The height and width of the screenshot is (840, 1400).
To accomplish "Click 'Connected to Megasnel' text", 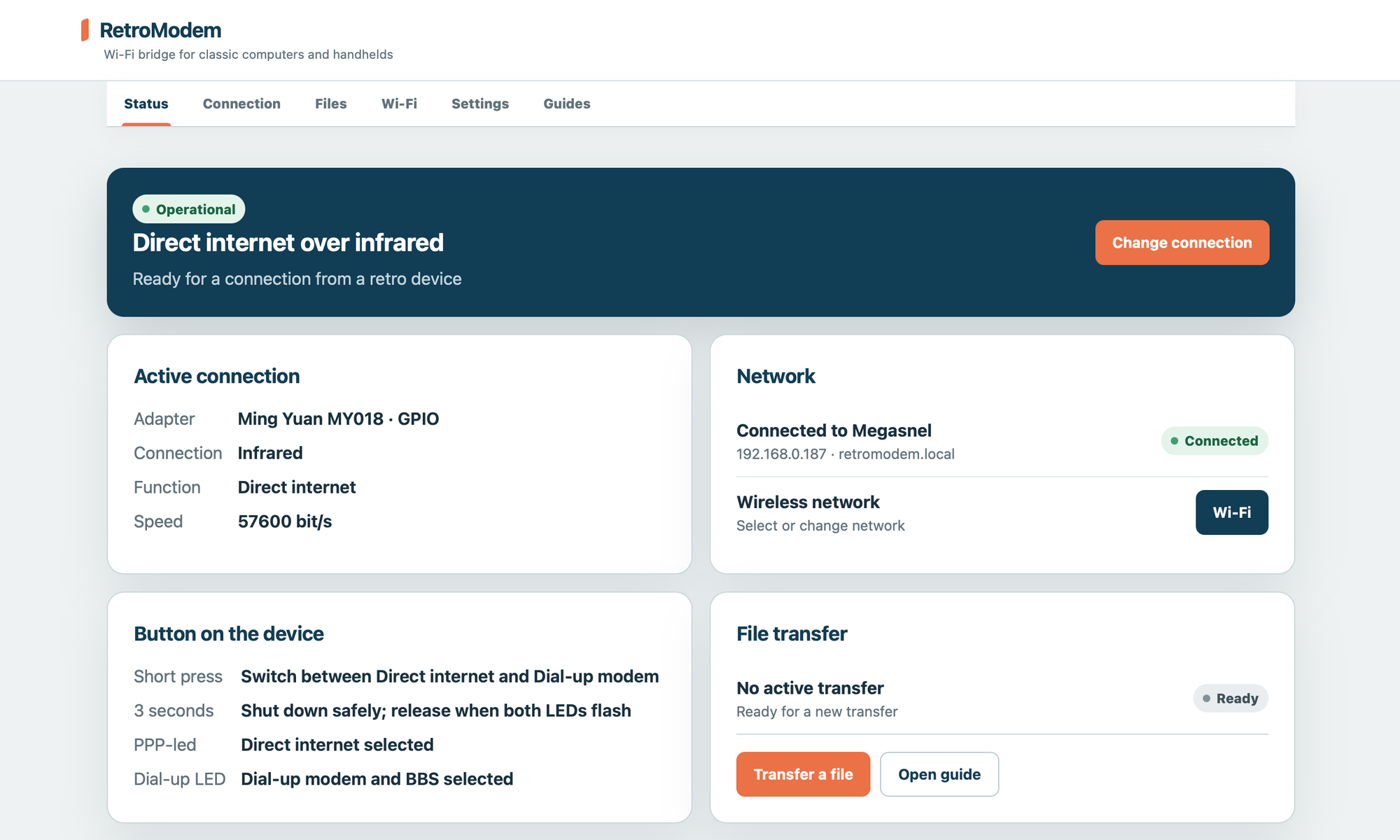I will pos(834,430).
